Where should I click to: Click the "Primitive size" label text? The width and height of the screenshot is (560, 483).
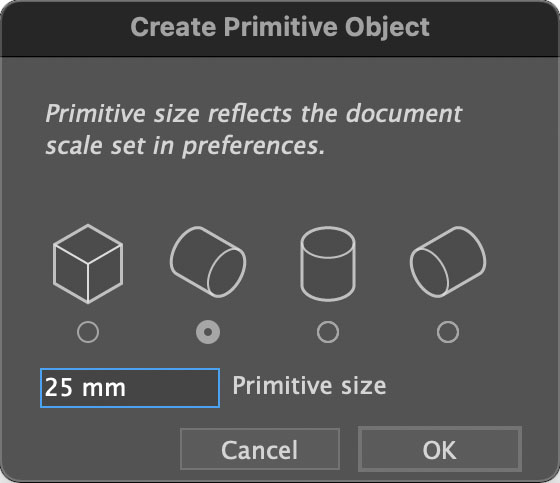pos(309,386)
